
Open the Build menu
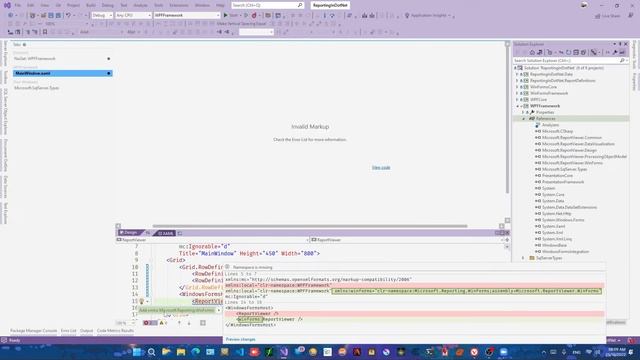click(x=91, y=5)
